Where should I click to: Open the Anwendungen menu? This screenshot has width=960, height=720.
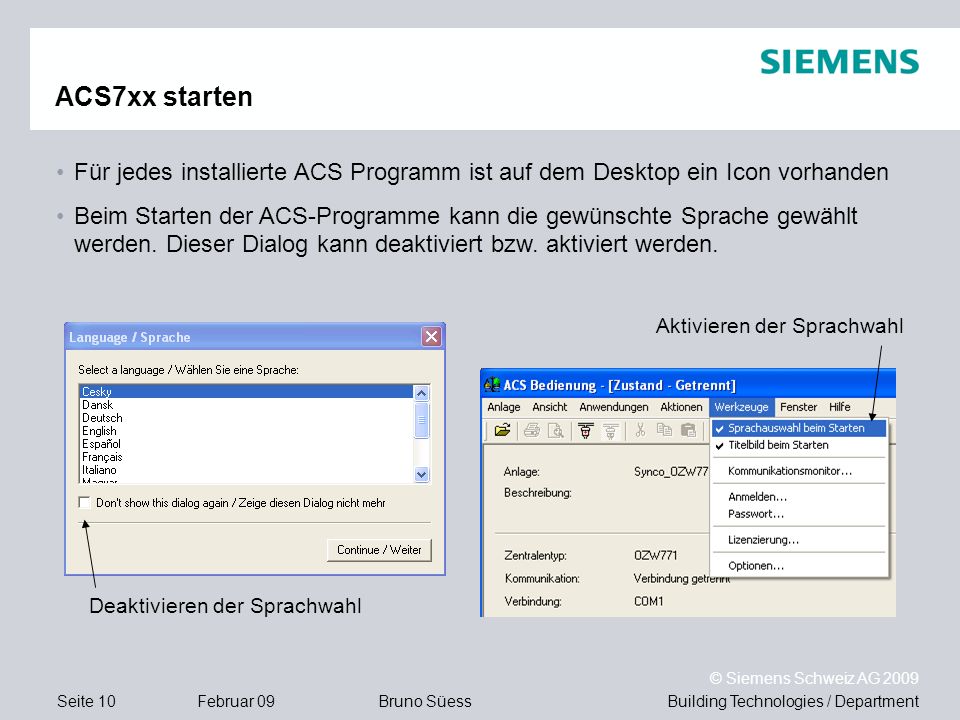[613, 407]
